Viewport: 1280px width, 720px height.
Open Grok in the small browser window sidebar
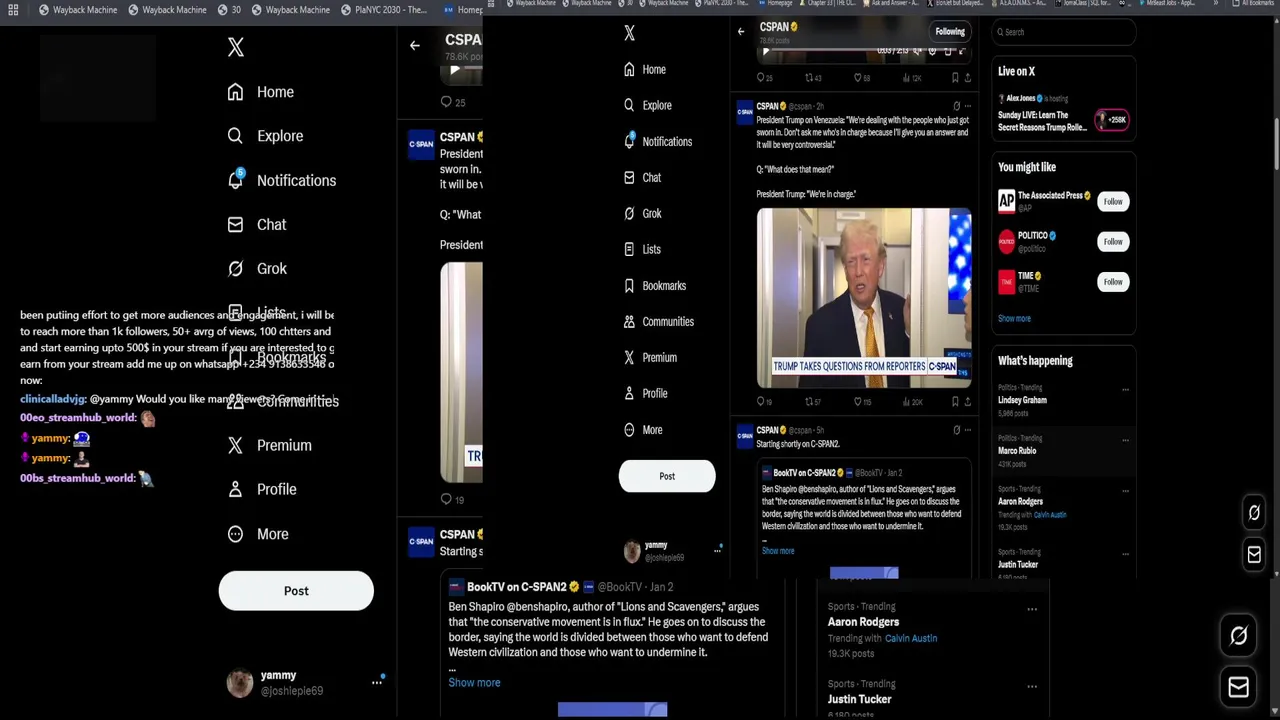click(642, 213)
